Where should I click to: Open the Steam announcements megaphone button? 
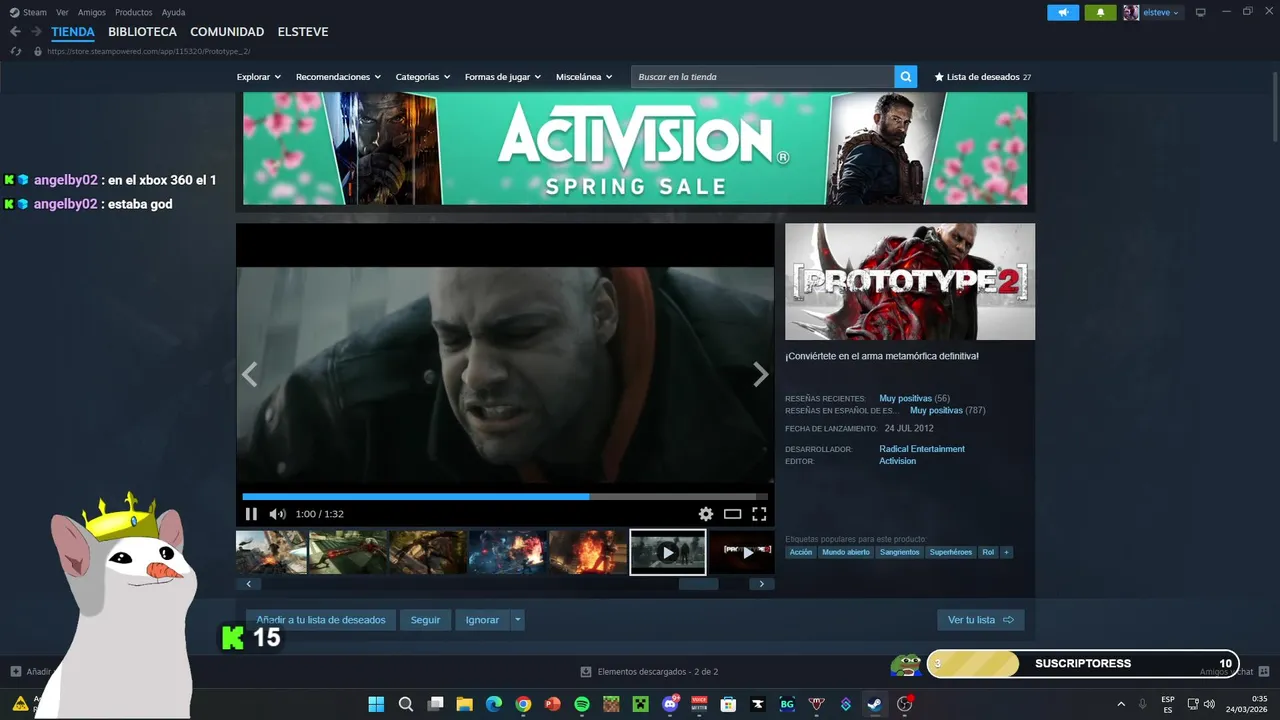coord(1063,12)
